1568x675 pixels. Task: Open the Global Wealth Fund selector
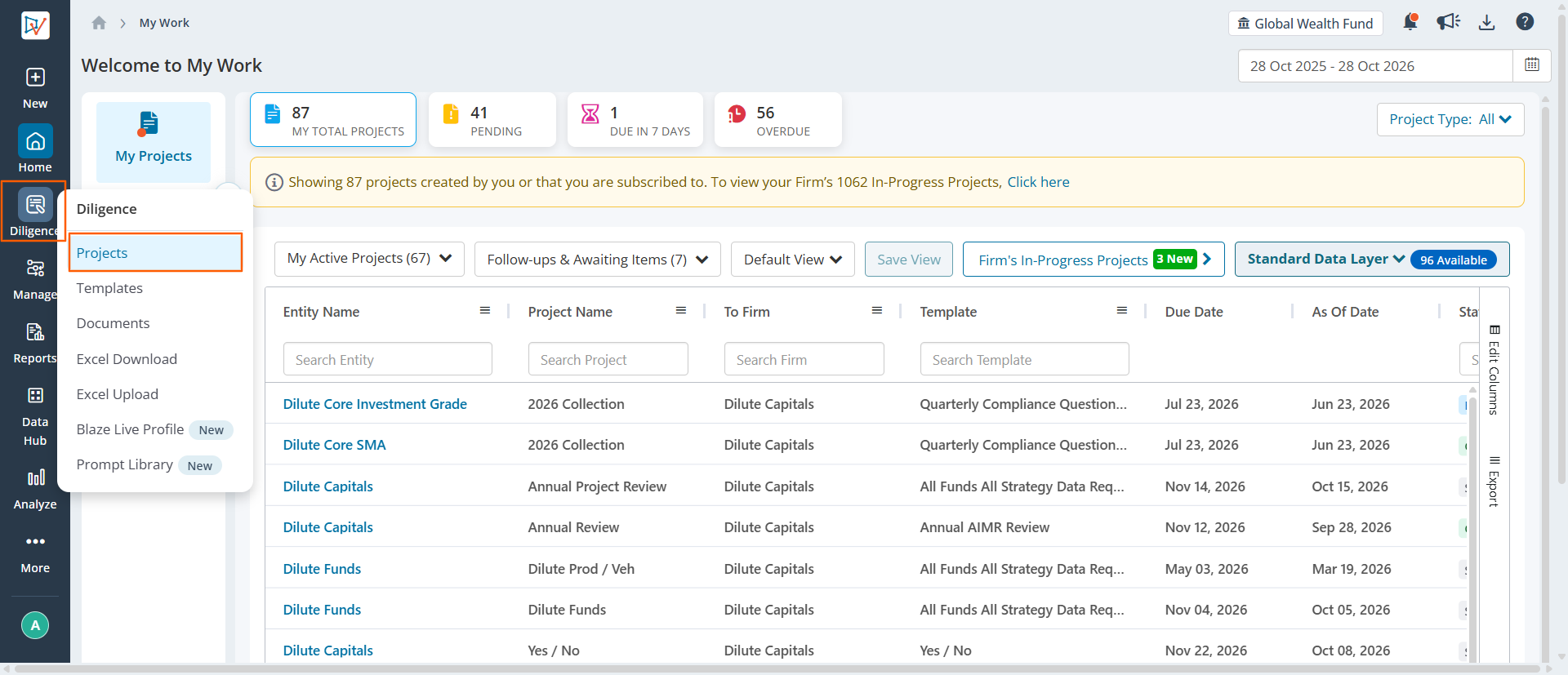[x=1305, y=23]
